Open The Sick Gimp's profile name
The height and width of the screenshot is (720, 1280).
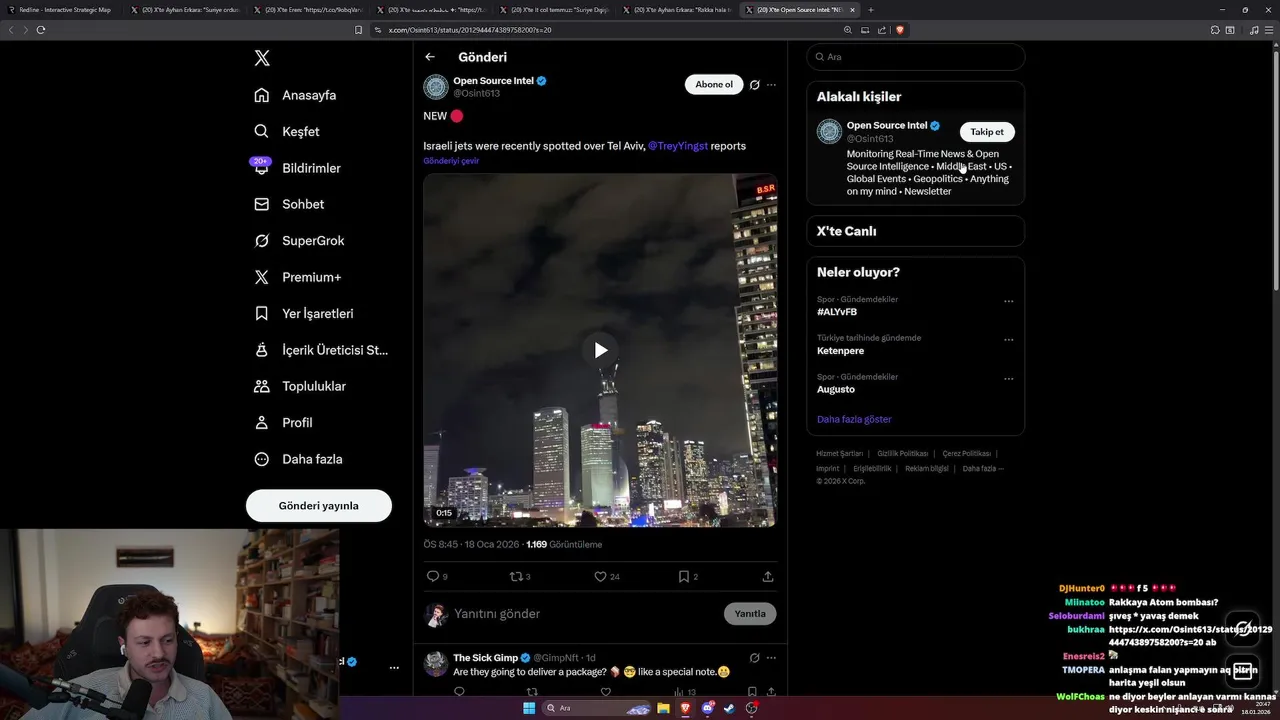click(485, 658)
